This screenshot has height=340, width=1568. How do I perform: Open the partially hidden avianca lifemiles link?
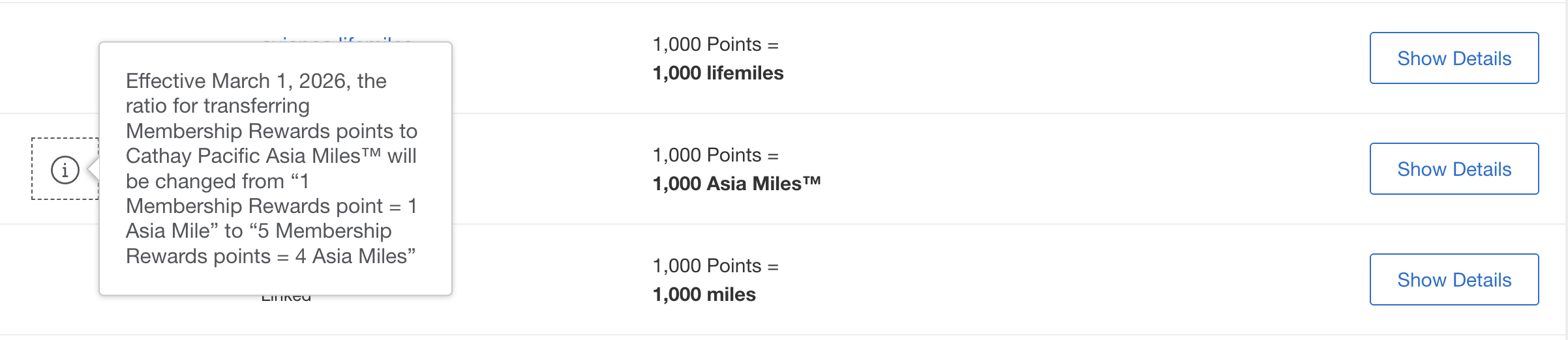(337, 39)
